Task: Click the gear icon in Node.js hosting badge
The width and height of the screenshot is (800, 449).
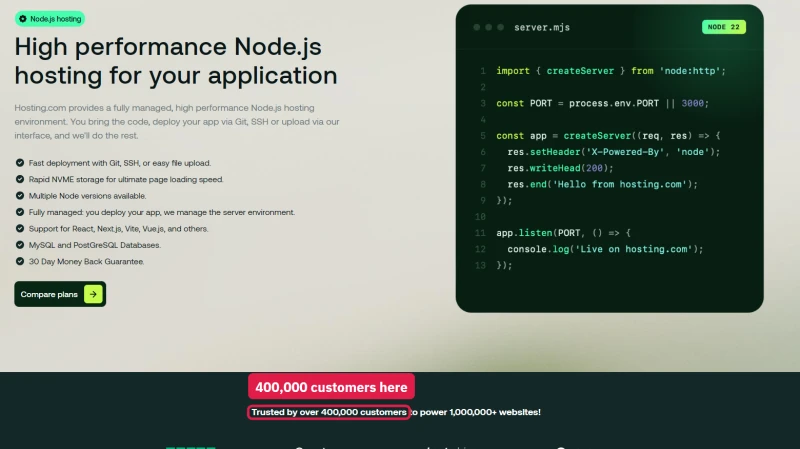Action: tap(22, 19)
